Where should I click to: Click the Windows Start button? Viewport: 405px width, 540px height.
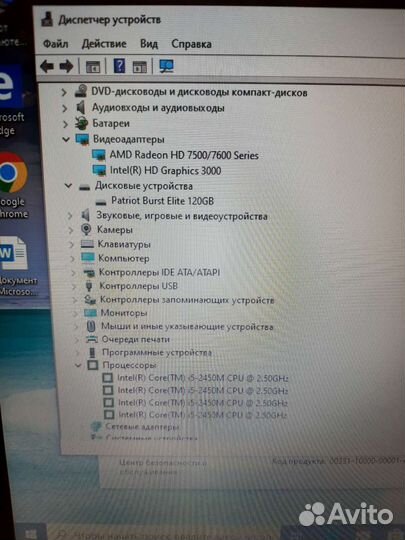pyautogui.click(x=31, y=533)
